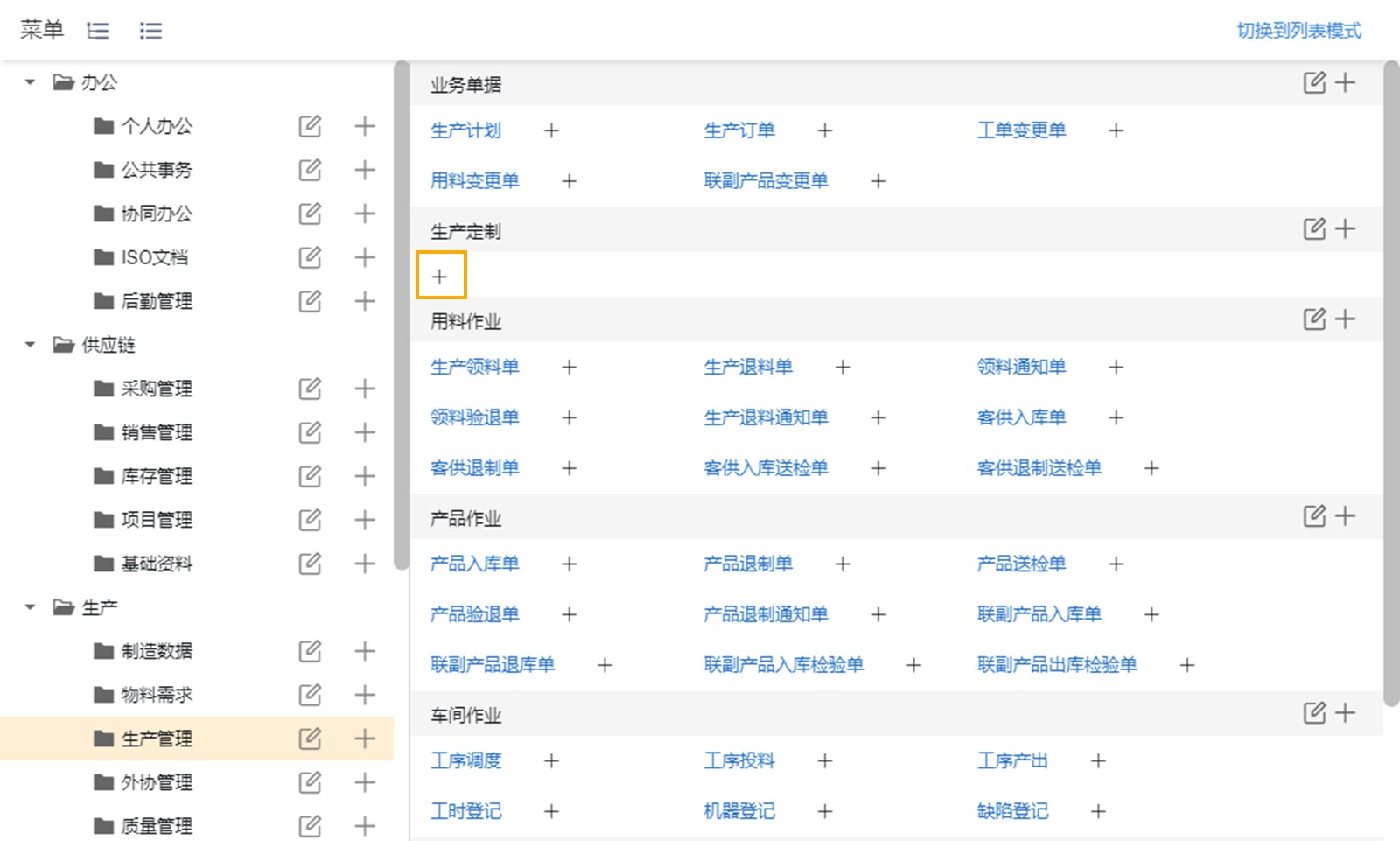Viewport: 1400px width, 841px height.
Task: Edit the 生产定制 group header
Action: click(x=1314, y=229)
